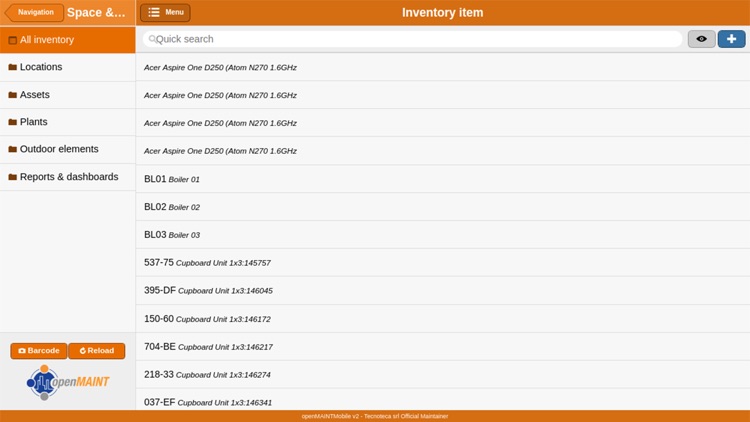This screenshot has width=750, height=422.
Task: Click the Inventory item header title
Action: pyautogui.click(x=442, y=12)
